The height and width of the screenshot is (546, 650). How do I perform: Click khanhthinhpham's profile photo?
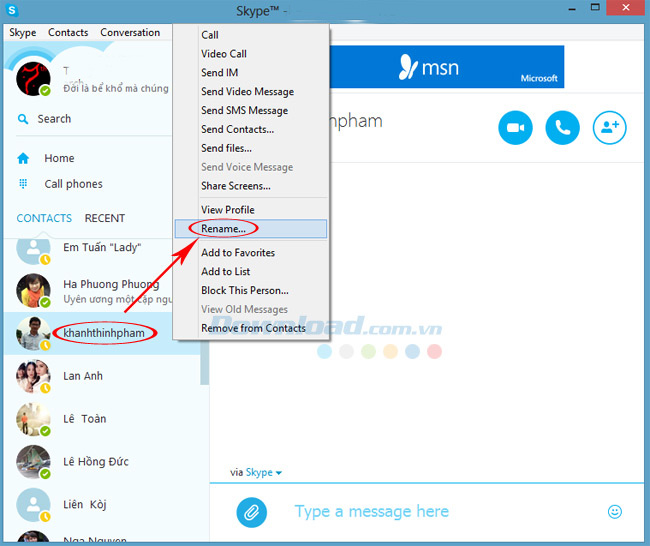point(33,333)
